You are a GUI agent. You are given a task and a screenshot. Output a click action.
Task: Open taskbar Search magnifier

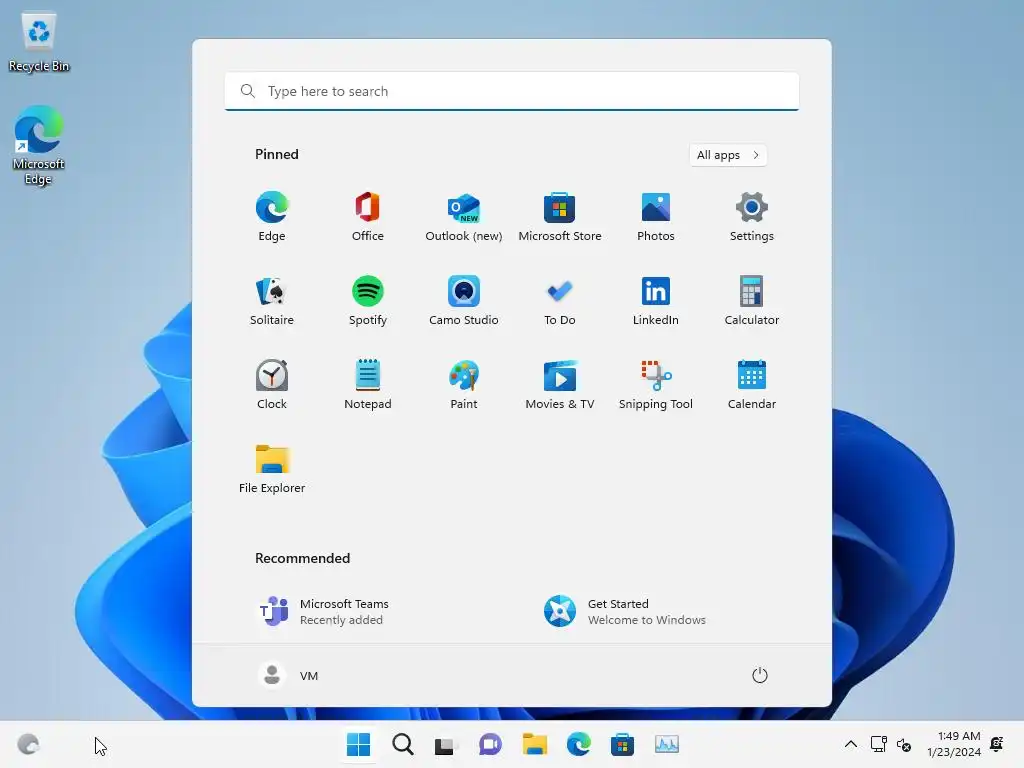tap(403, 744)
